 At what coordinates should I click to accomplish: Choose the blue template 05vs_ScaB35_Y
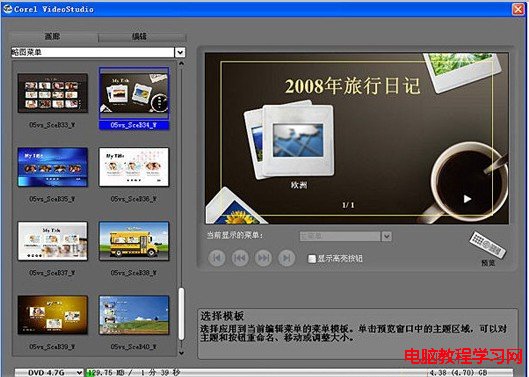[53, 167]
